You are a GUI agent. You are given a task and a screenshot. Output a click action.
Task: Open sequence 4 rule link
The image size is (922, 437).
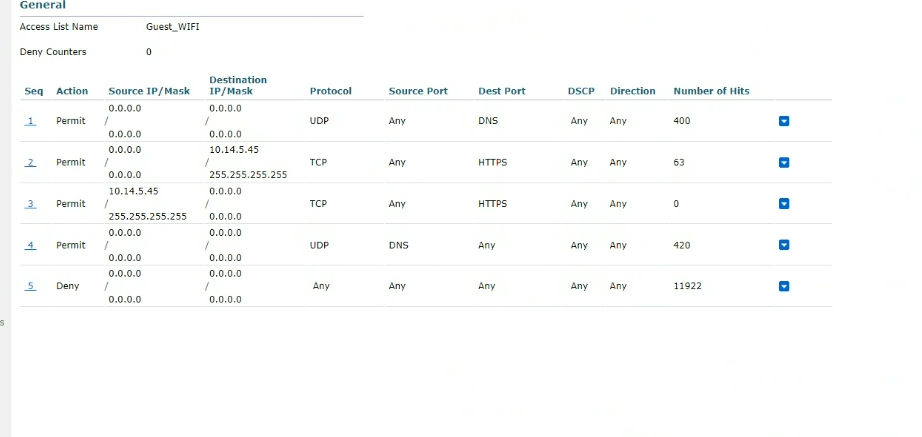click(30, 245)
